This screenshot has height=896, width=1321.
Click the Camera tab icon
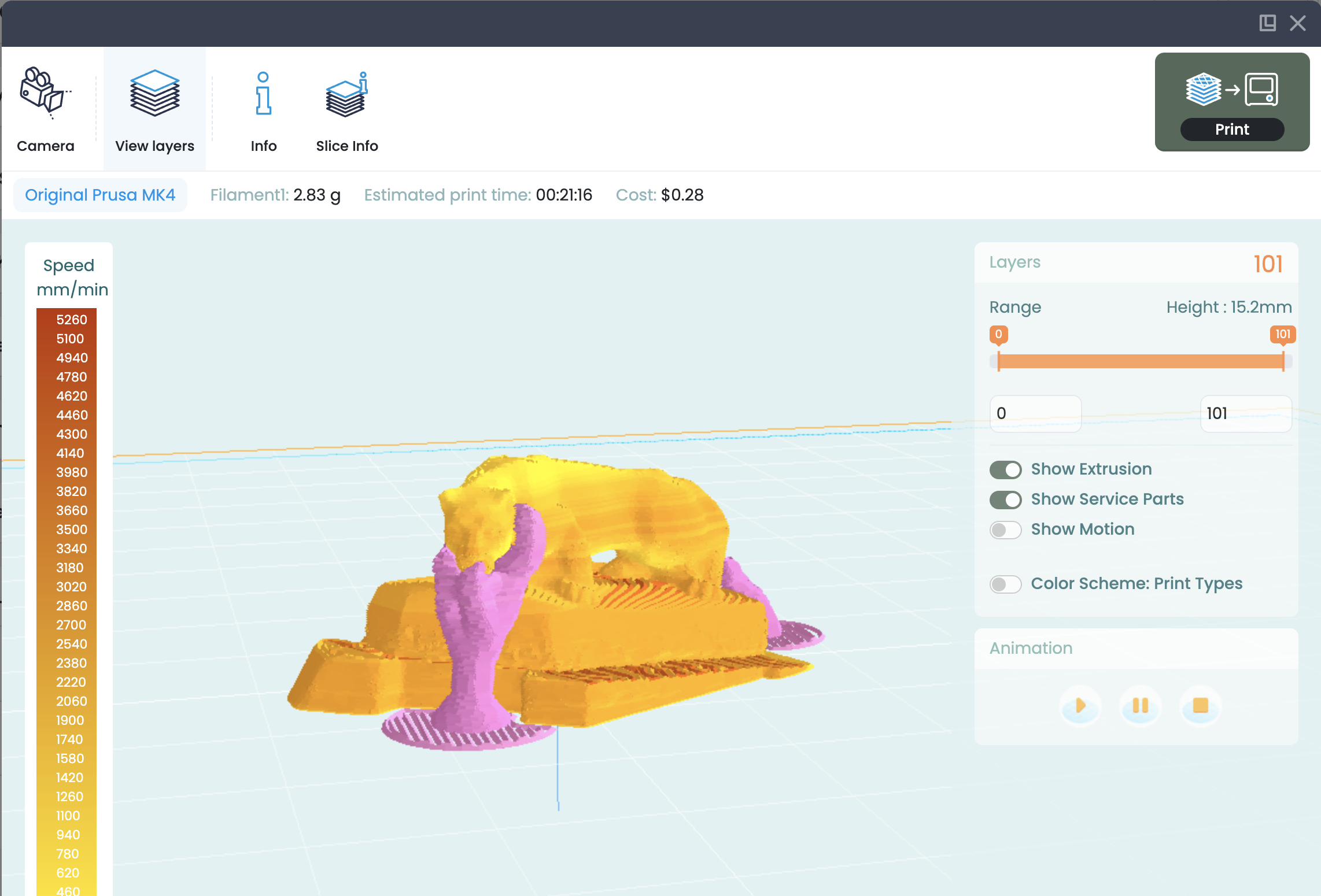click(x=46, y=97)
